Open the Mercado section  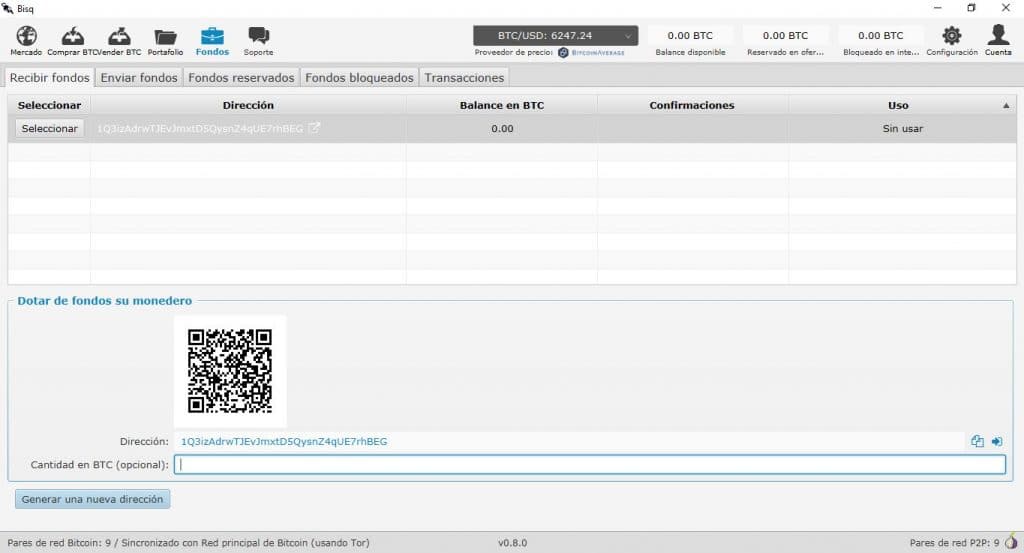(26, 40)
